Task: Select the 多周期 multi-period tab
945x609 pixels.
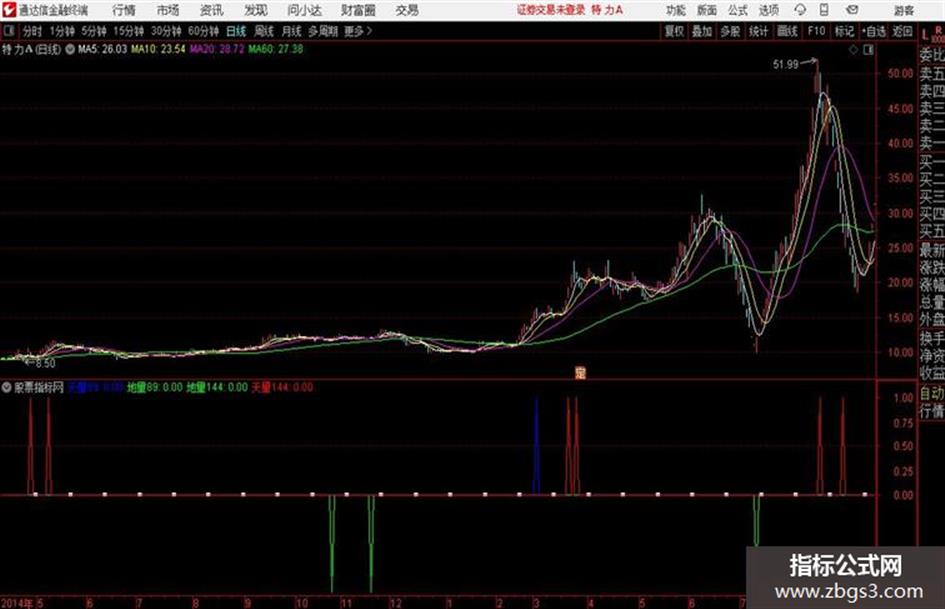Action: (323, 31)
